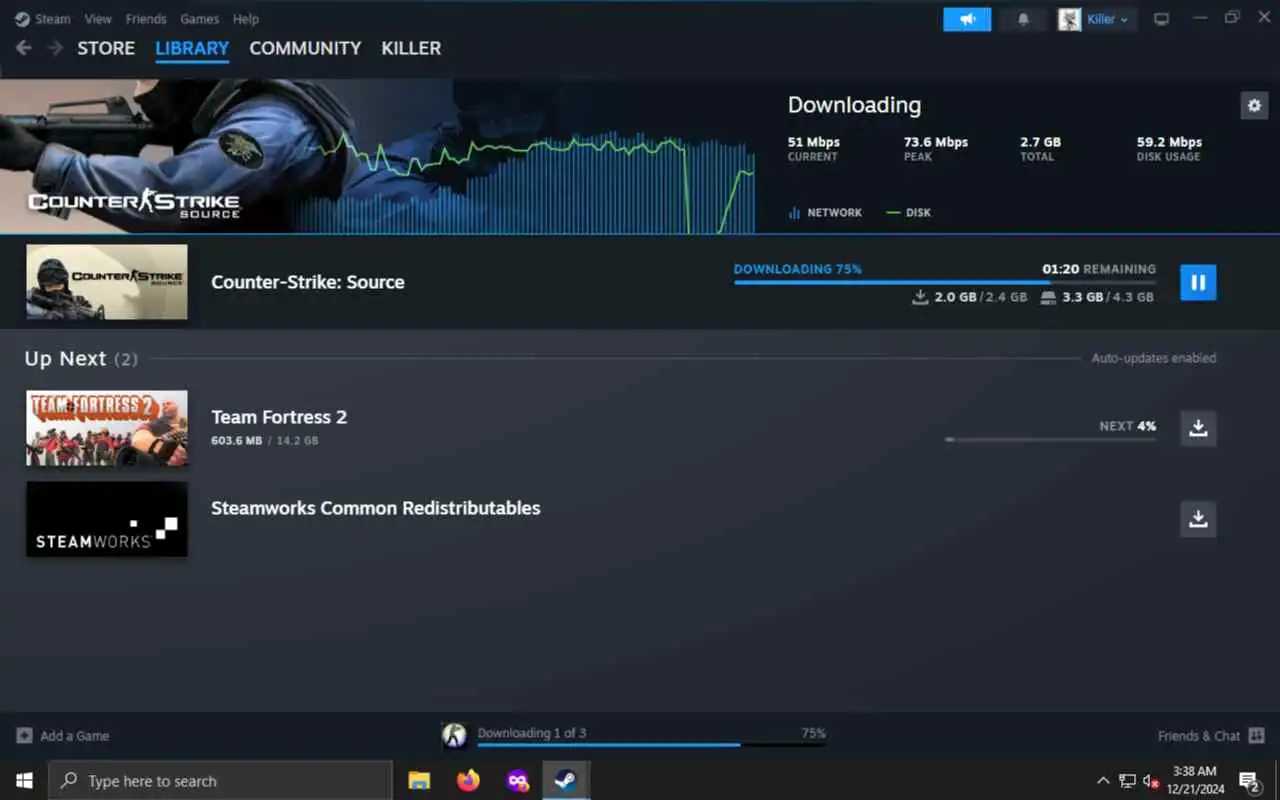This screenshot has height=800, width=1280.
Task: Open the notifications bell
Action: [x=1023, y=19]
